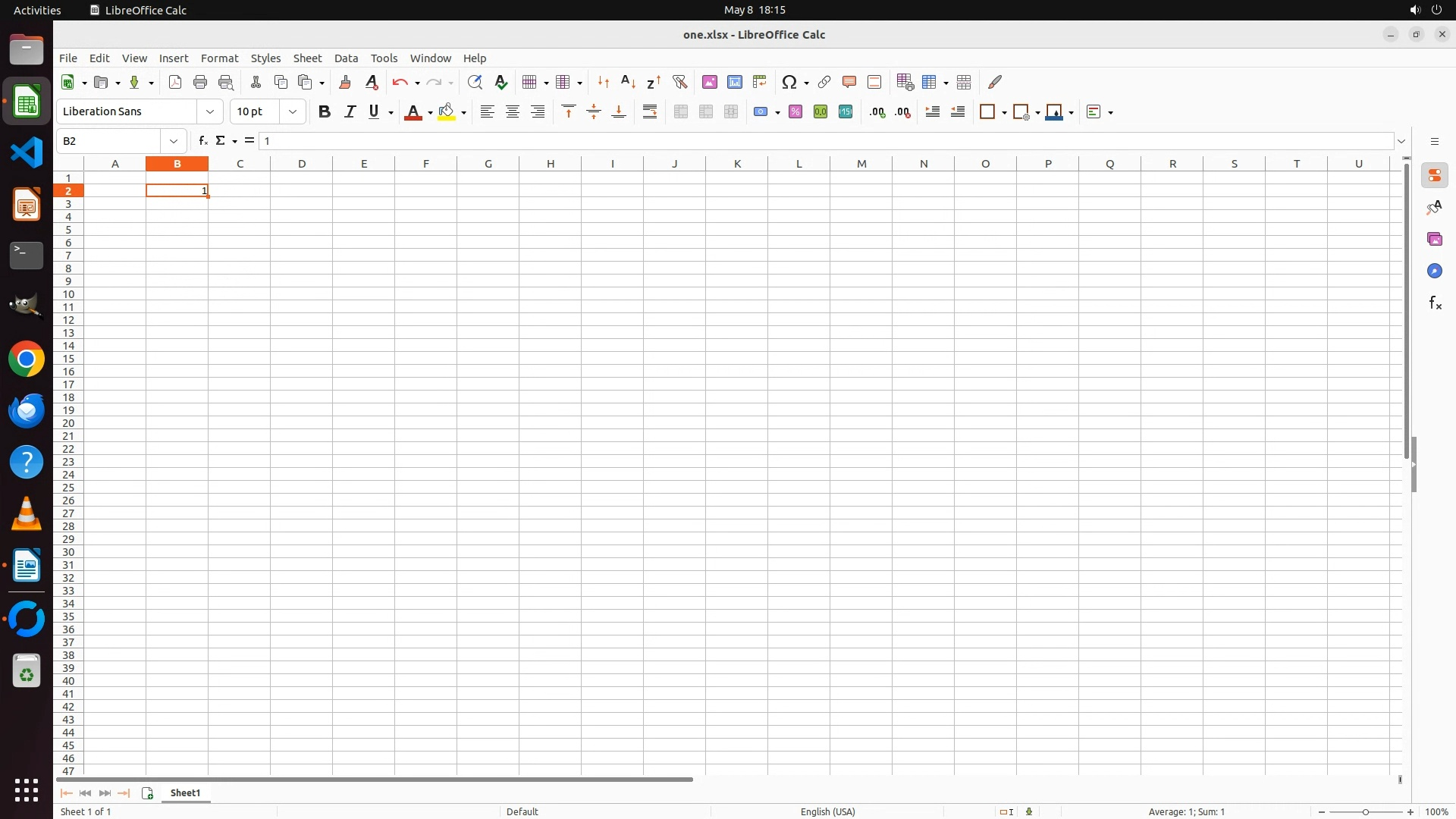
Task: Open the sidebar Navigator compass icon
Action: click(x=1435, y=271)
